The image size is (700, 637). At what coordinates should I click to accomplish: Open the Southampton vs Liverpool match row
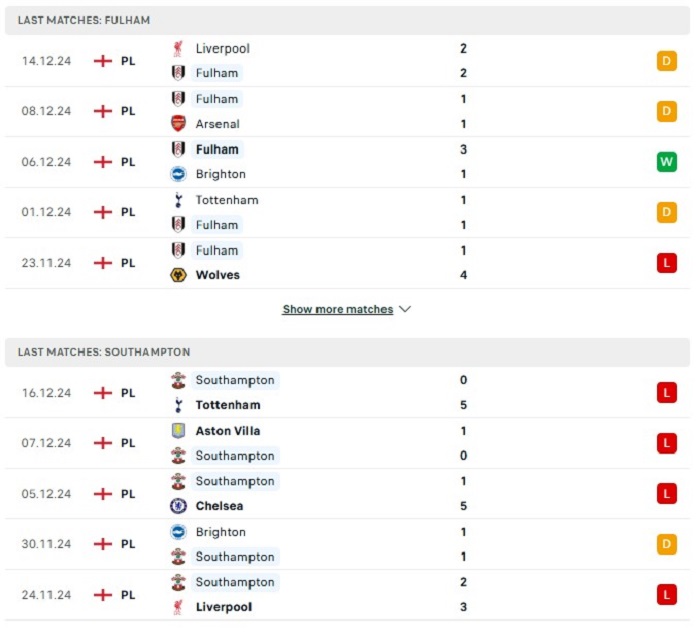pos(347,595)
